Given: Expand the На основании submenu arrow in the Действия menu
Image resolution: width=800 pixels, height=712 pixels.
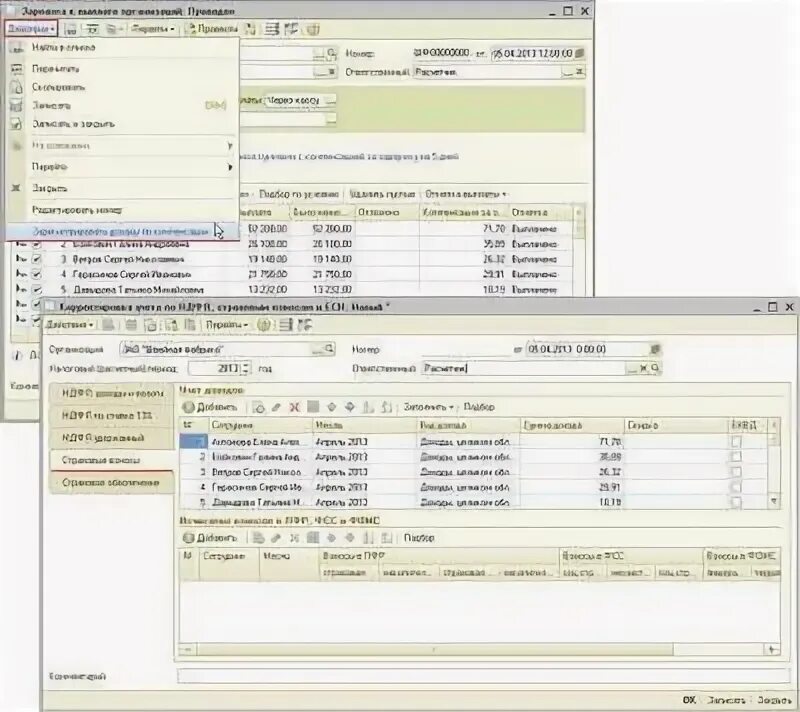Looking at the screenshot, I should 230,146.
